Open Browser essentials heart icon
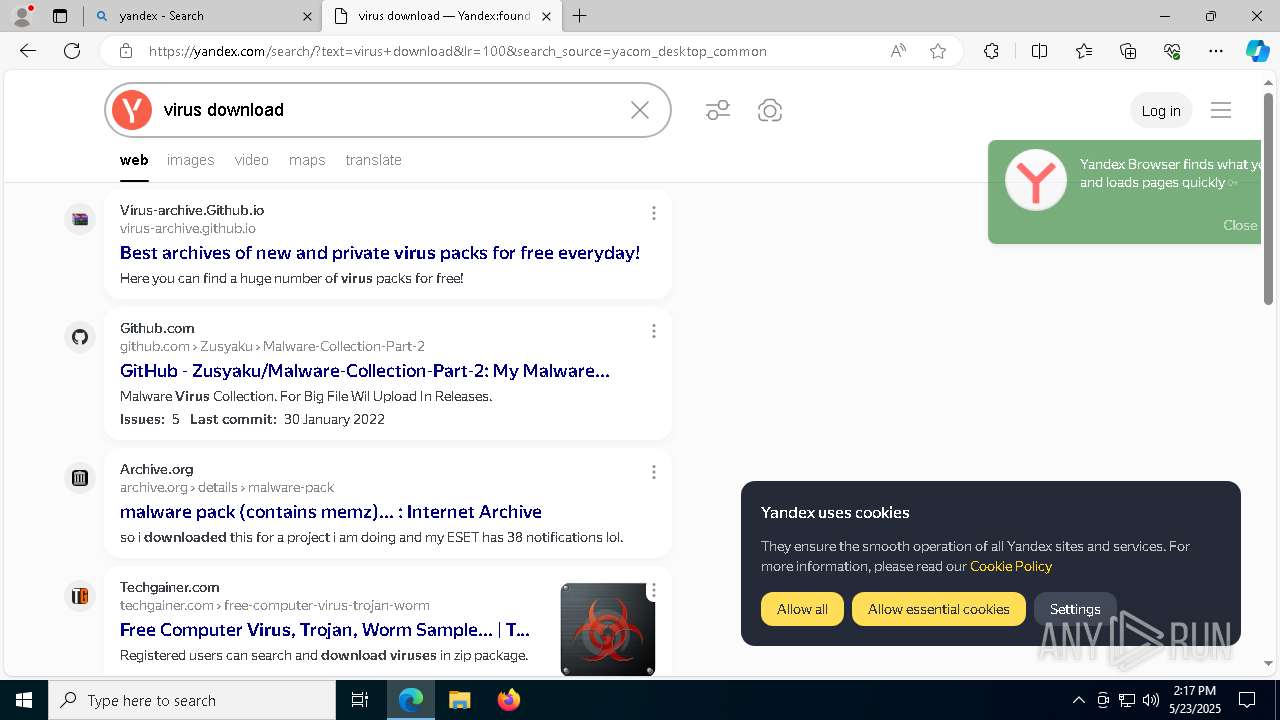This screenshot has width=1280, height=720. tap(1172, 51)
